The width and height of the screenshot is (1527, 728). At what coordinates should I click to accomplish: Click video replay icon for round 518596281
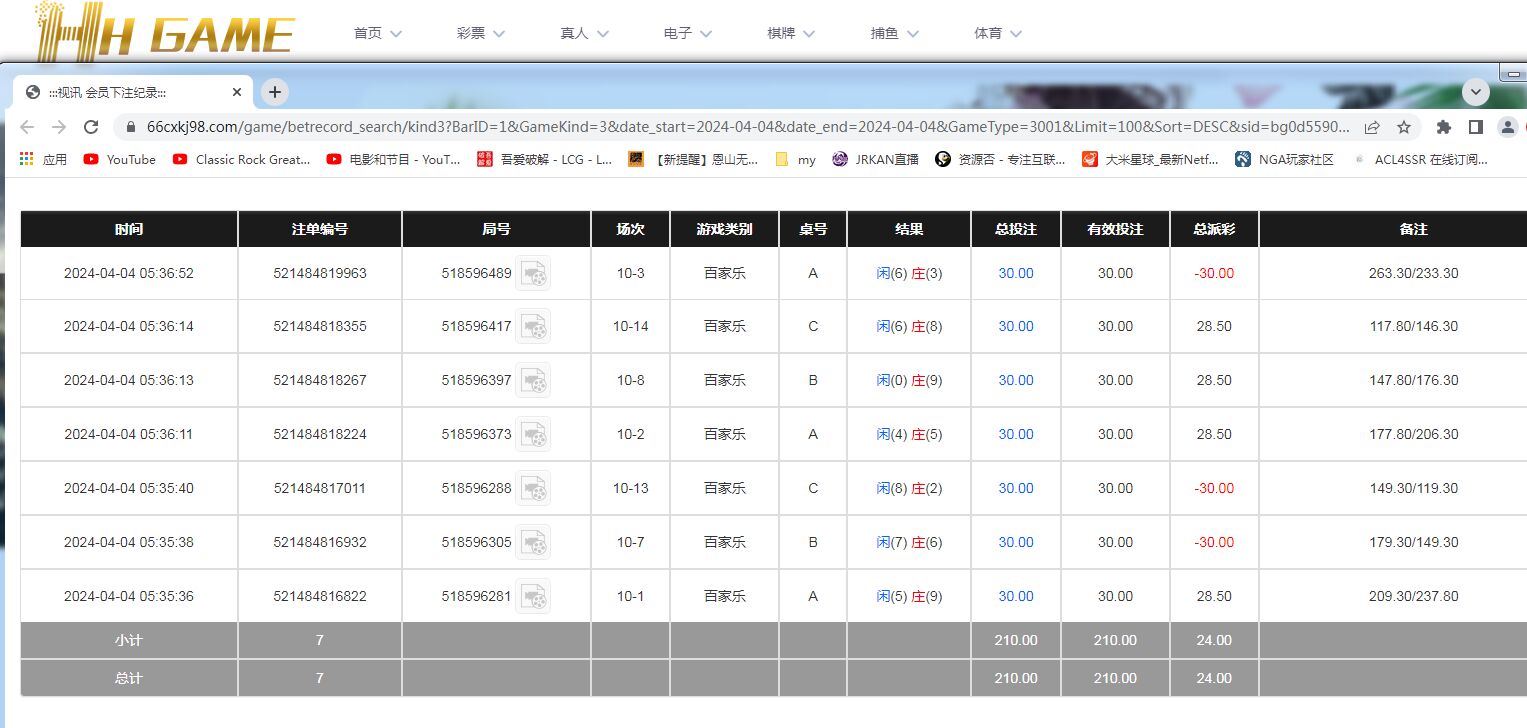[533, 596]
